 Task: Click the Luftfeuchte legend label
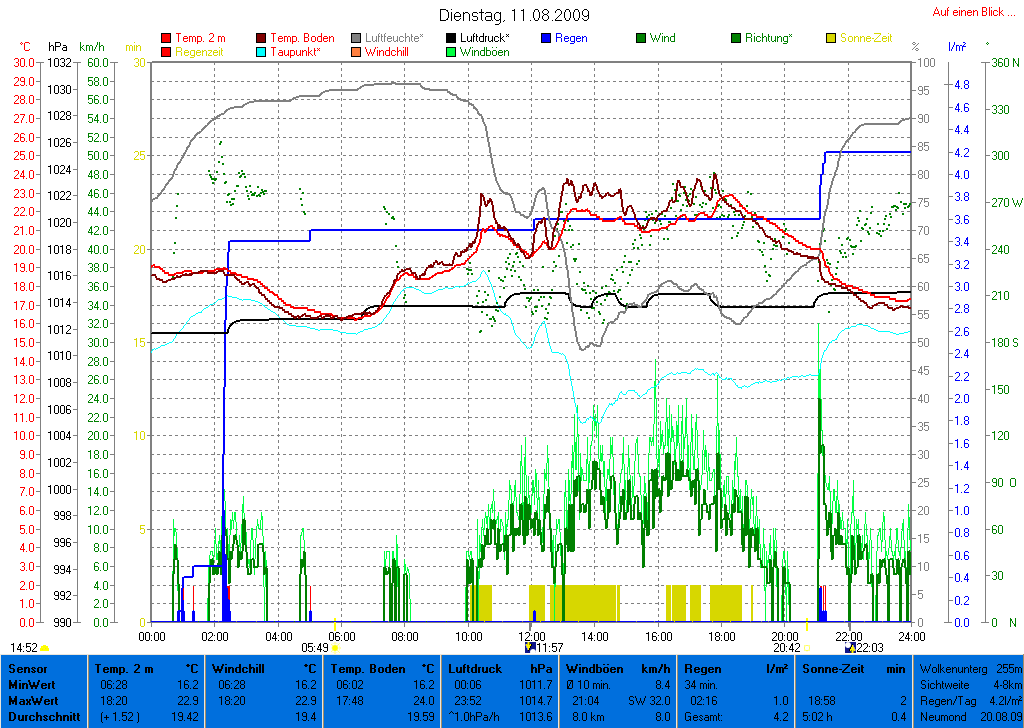tap(394, 38)
